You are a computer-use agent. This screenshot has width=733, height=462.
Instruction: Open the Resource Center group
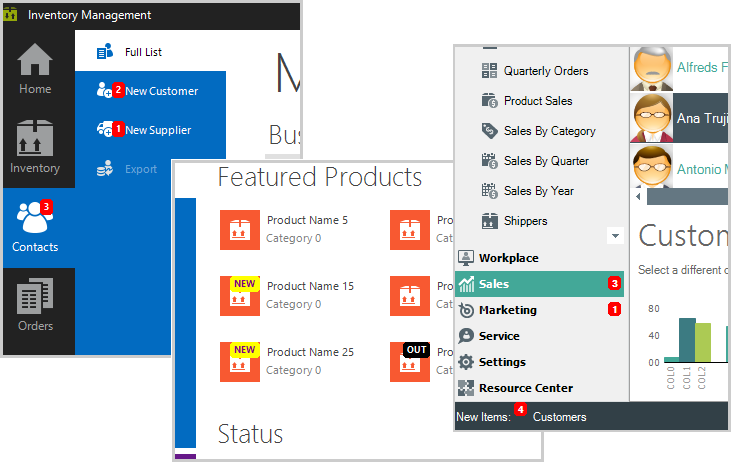click(x=525, y=388)
